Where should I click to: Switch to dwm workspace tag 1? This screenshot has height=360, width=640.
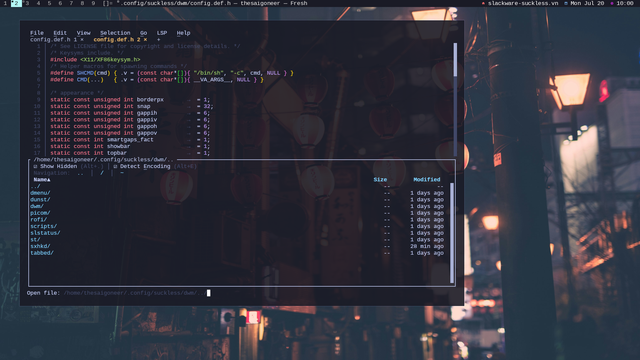click(x=5, y=3)
